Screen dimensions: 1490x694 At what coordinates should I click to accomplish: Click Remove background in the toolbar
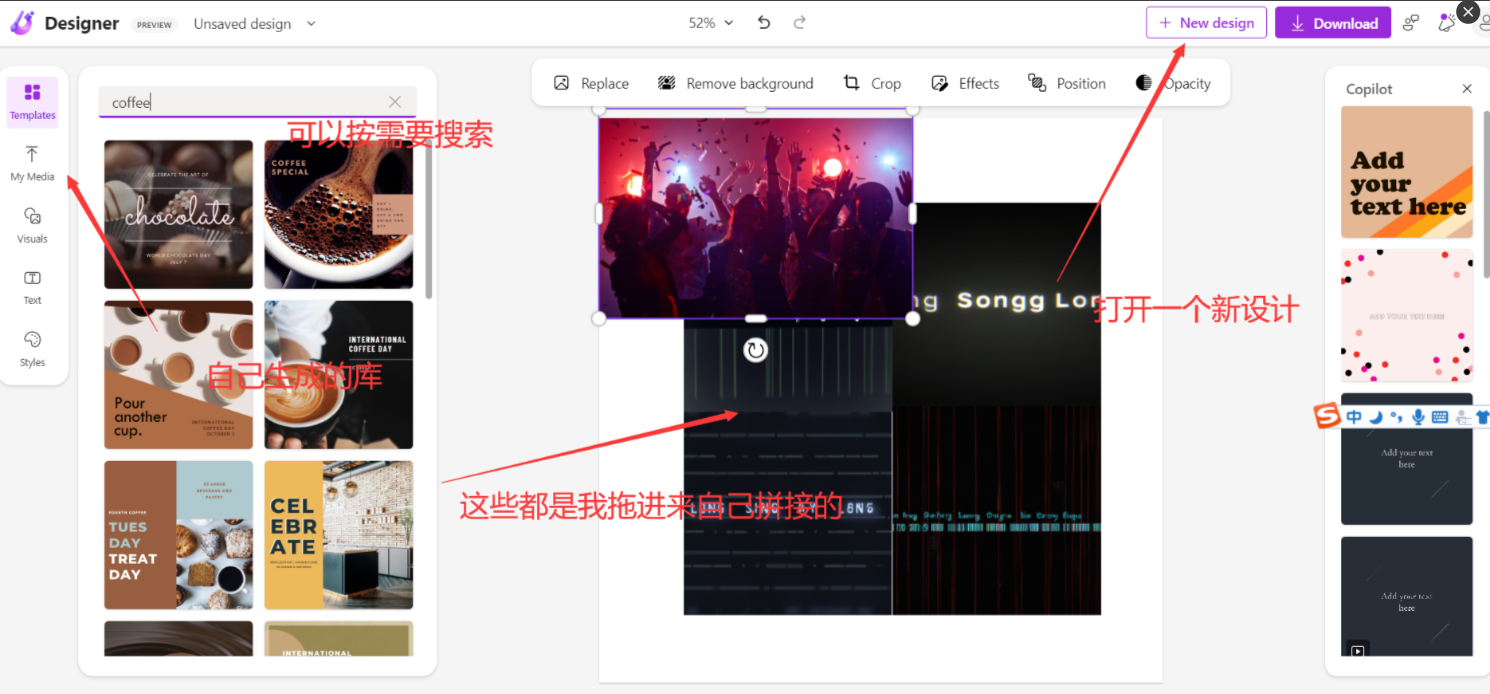pos(736,83)
